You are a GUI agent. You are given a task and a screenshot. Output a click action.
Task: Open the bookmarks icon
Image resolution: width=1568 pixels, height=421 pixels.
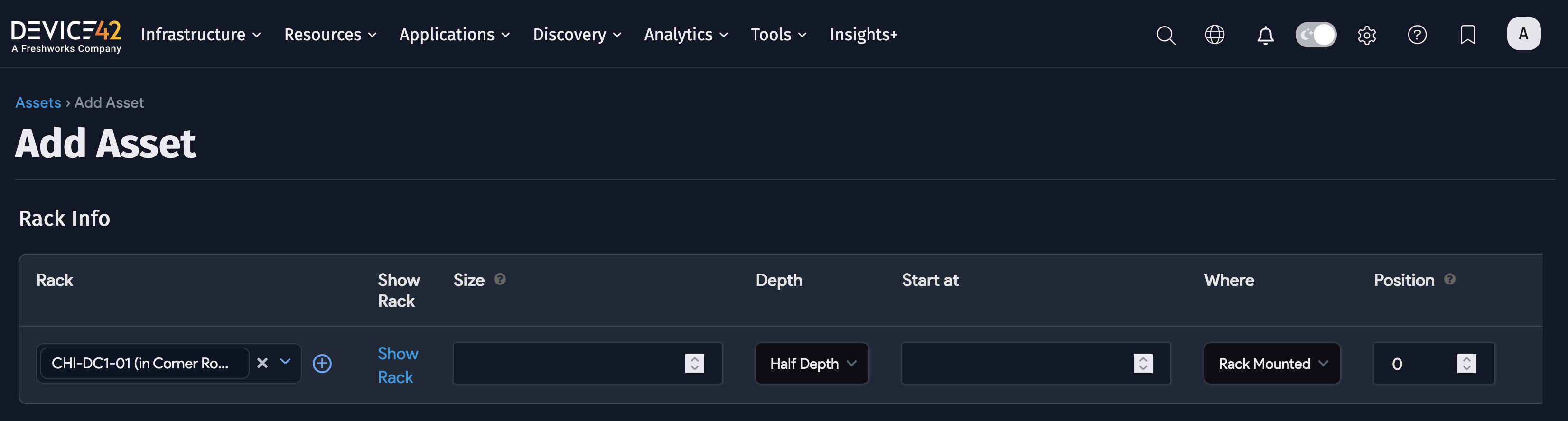[1467, 35]
